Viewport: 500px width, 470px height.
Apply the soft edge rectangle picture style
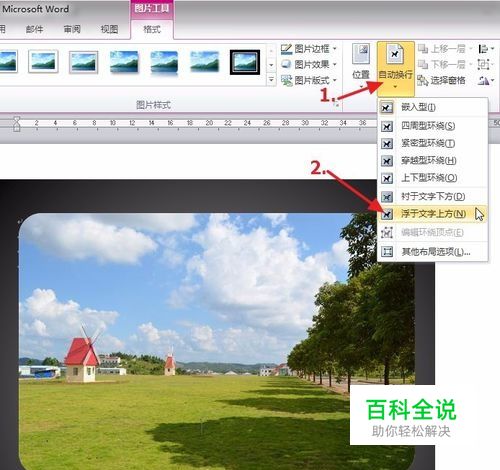(x=204, y=61)
